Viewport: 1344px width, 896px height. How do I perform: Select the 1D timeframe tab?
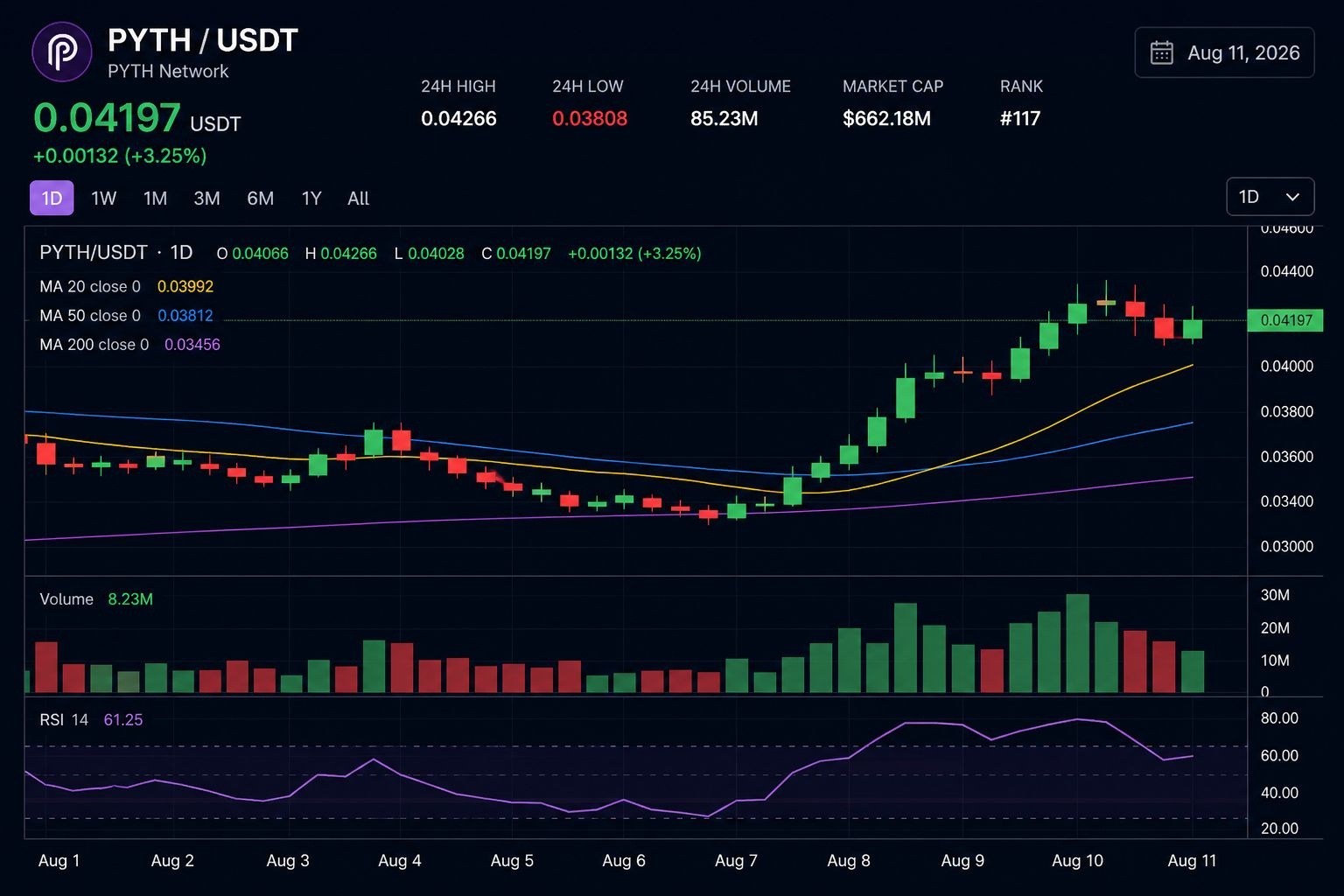pyautogui.click(x=52, y=198)
